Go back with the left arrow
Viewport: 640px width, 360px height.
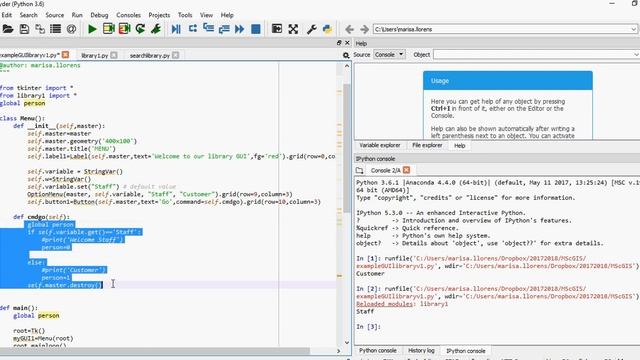tap(349, 29)
